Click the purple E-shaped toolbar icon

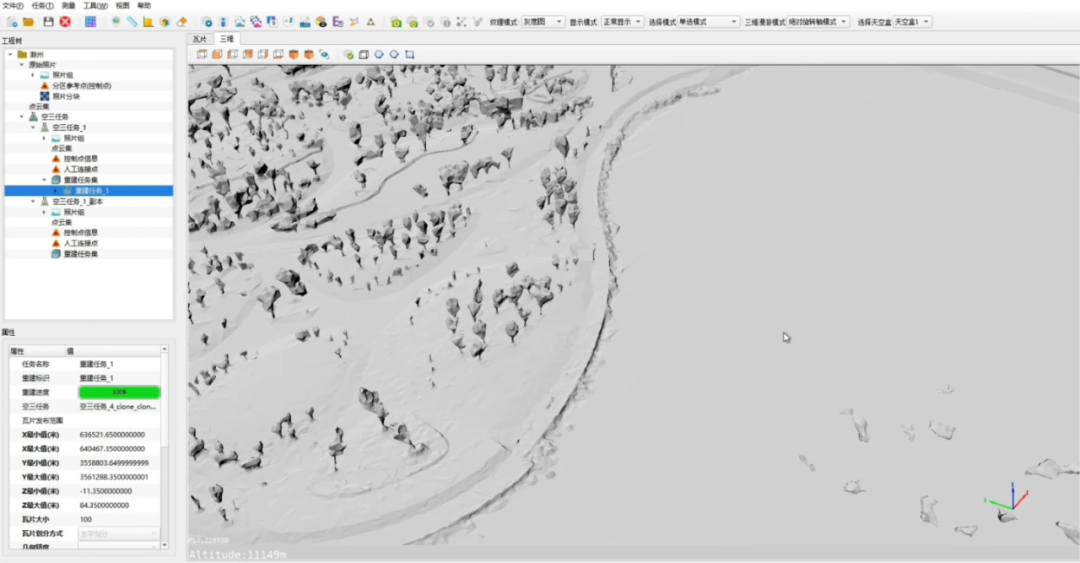[x=338, y=22]
